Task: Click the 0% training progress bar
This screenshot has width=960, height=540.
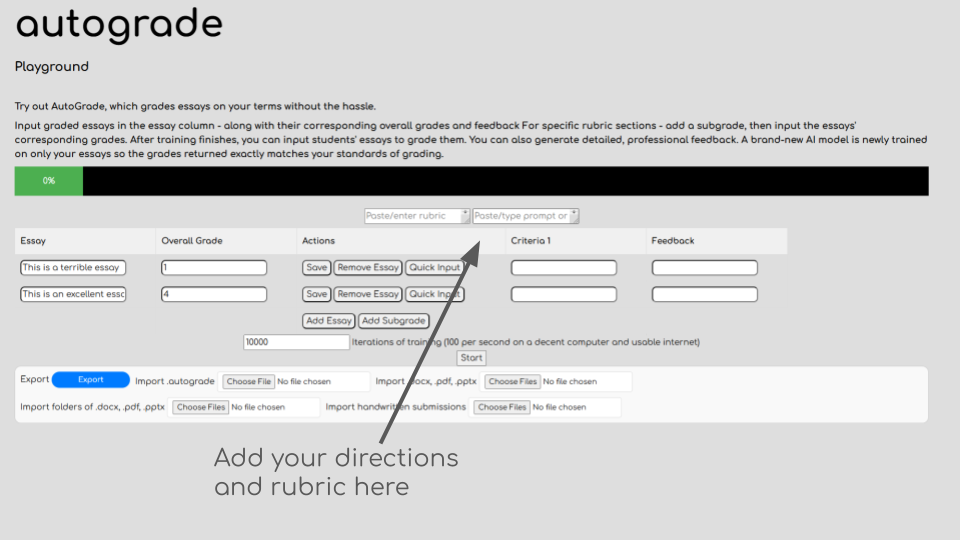Action: click(x=471, y=181)
